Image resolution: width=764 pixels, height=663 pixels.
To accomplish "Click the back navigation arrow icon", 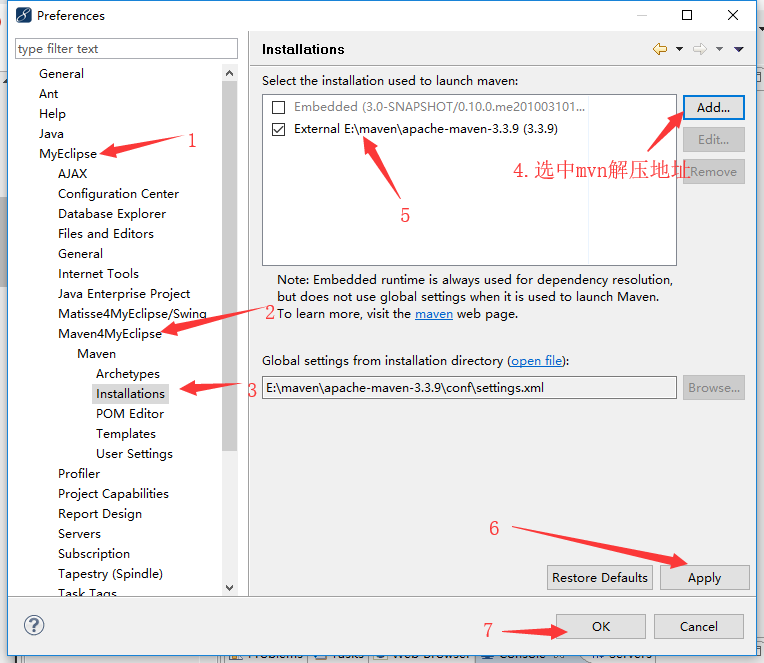I will 660,49.
